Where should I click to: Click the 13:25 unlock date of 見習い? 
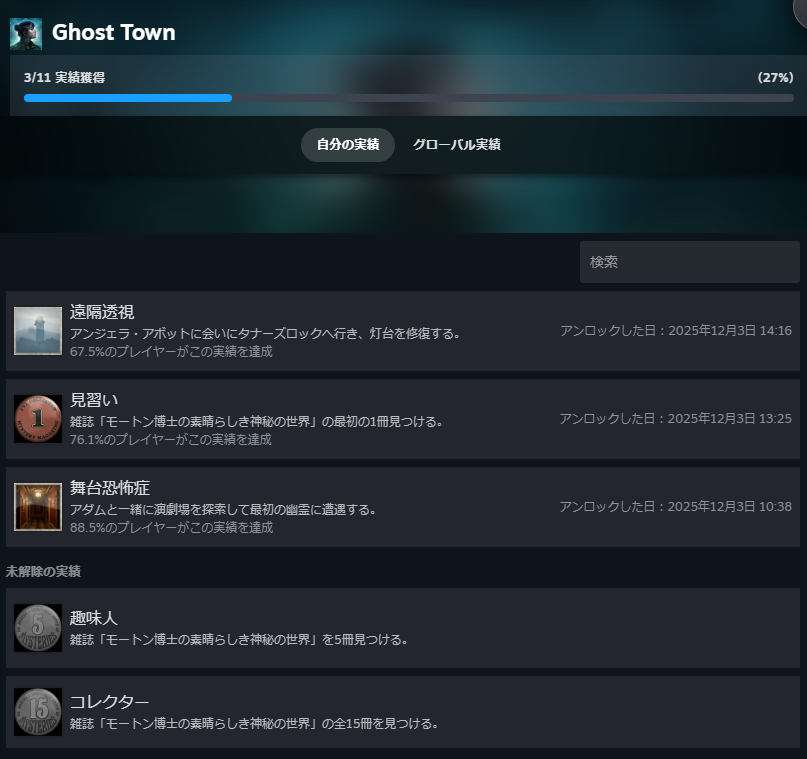(x=675, y=419)
